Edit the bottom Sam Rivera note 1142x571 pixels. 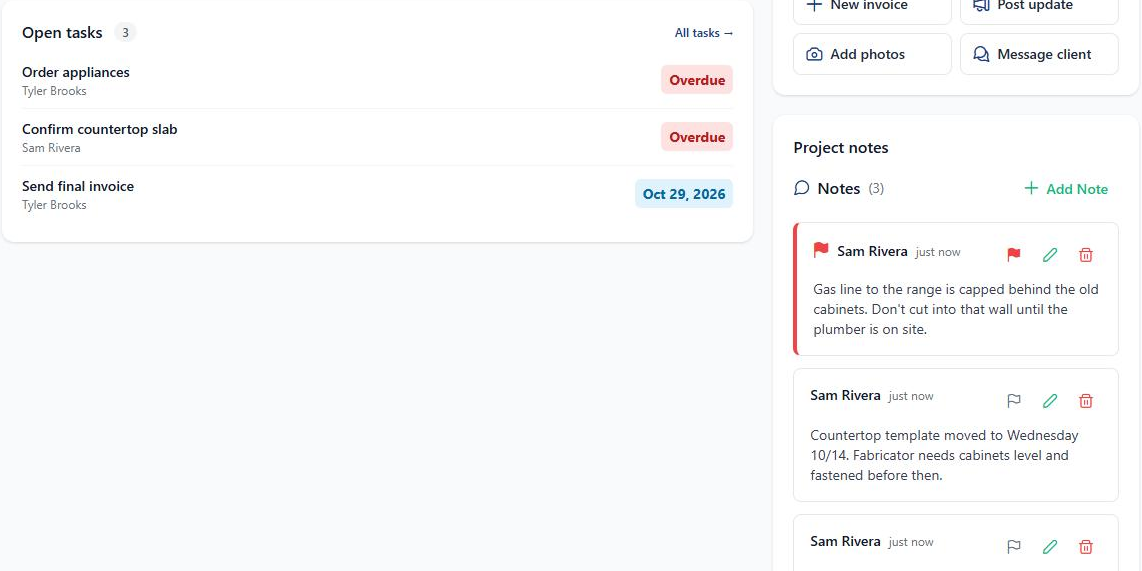(x=1050, y=546)
